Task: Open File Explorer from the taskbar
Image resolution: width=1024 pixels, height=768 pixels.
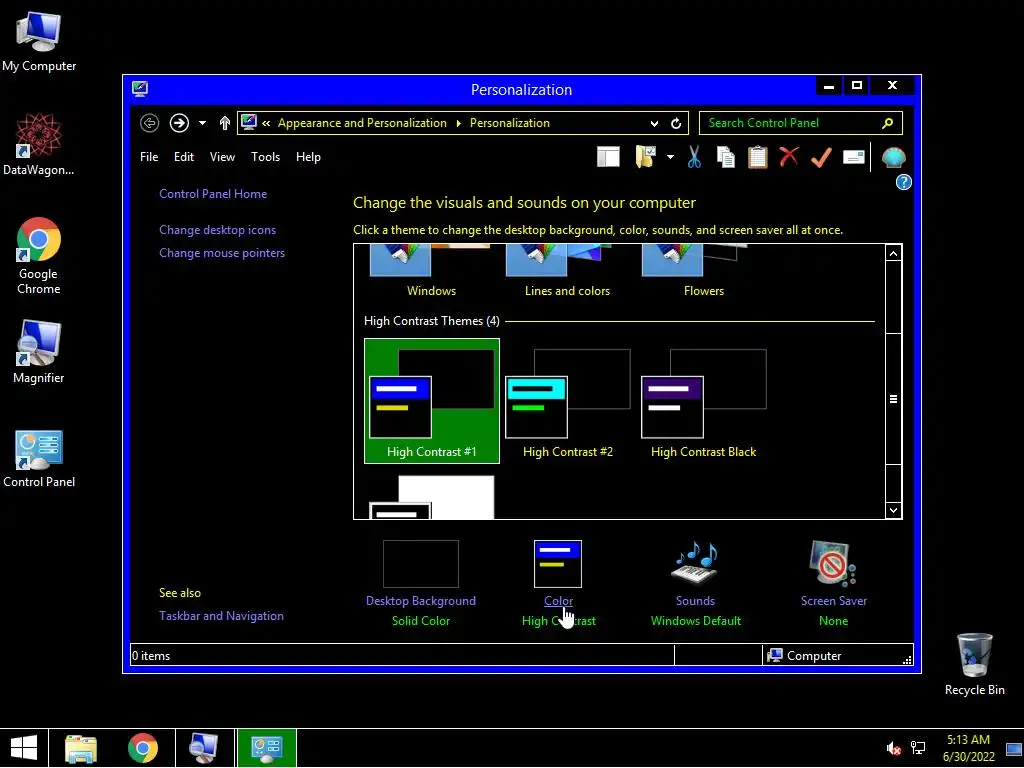Action: pyautogui.click(x=81, y=748)
